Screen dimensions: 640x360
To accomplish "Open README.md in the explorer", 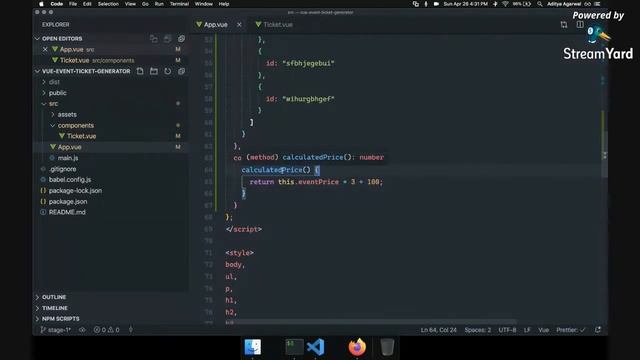I will click(67, 212).
